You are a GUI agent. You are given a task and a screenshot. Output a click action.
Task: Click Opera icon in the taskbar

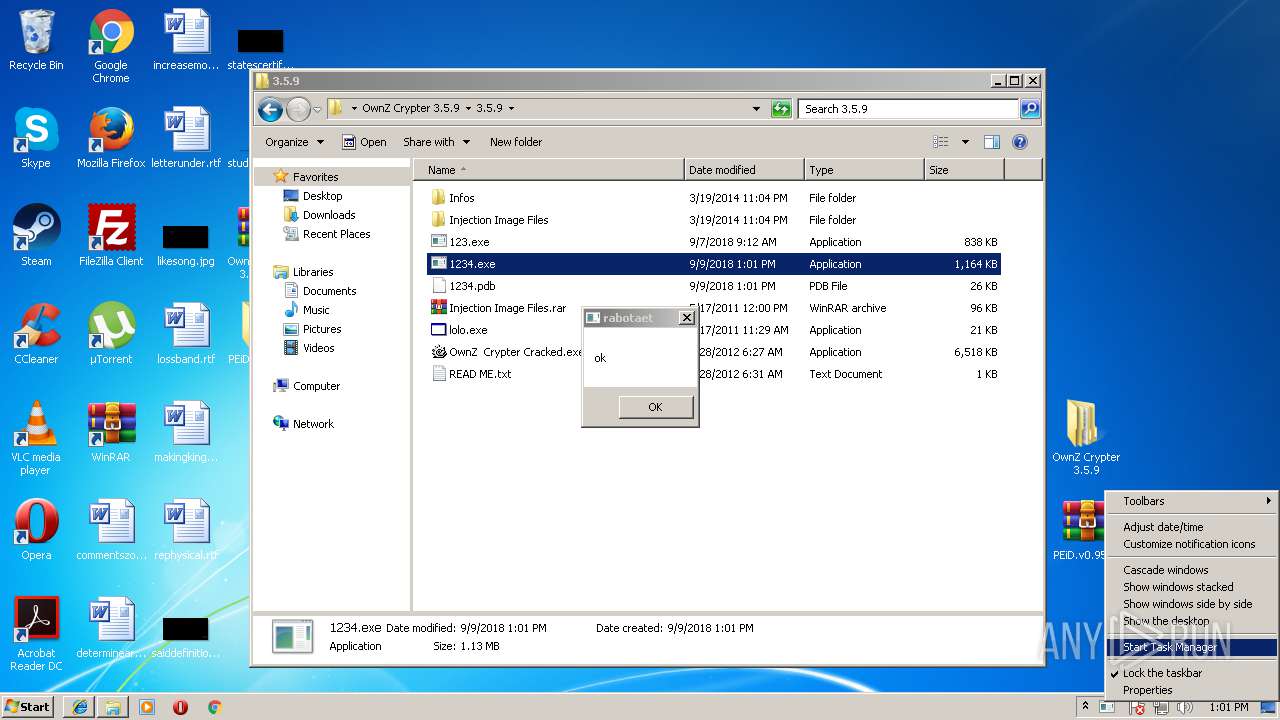[180, 707]
